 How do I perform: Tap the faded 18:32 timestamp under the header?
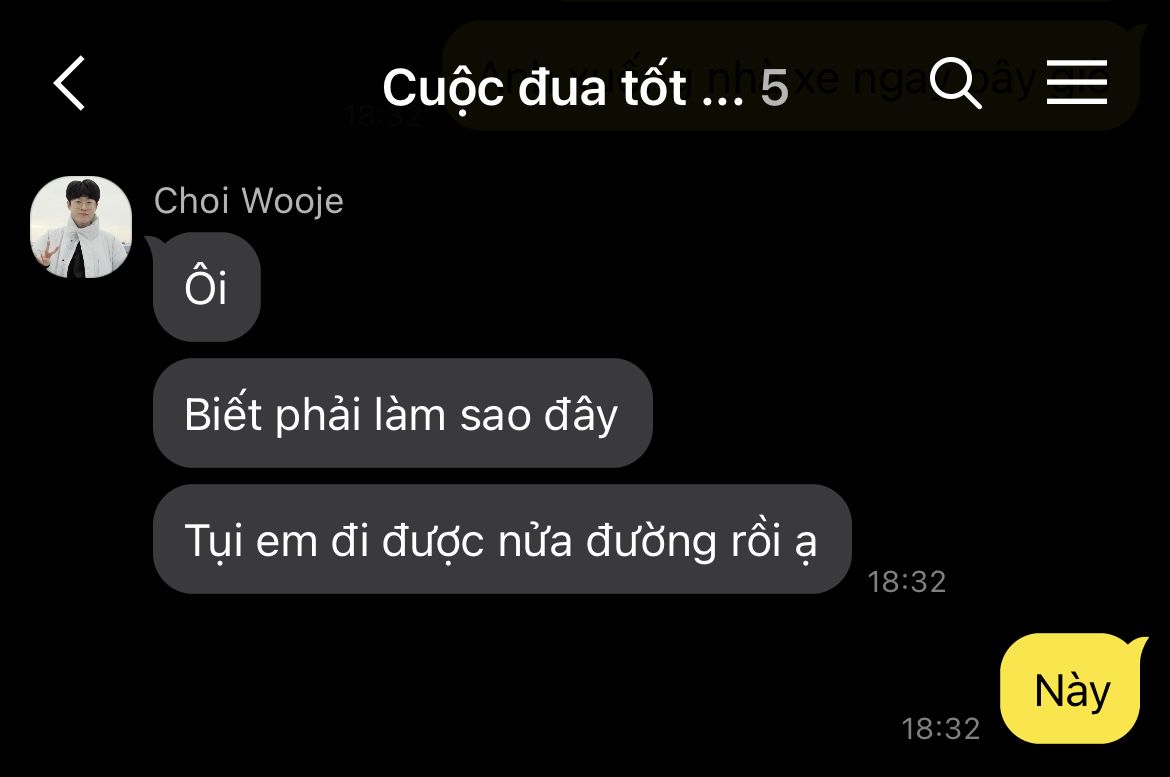[x=383, y=116]
